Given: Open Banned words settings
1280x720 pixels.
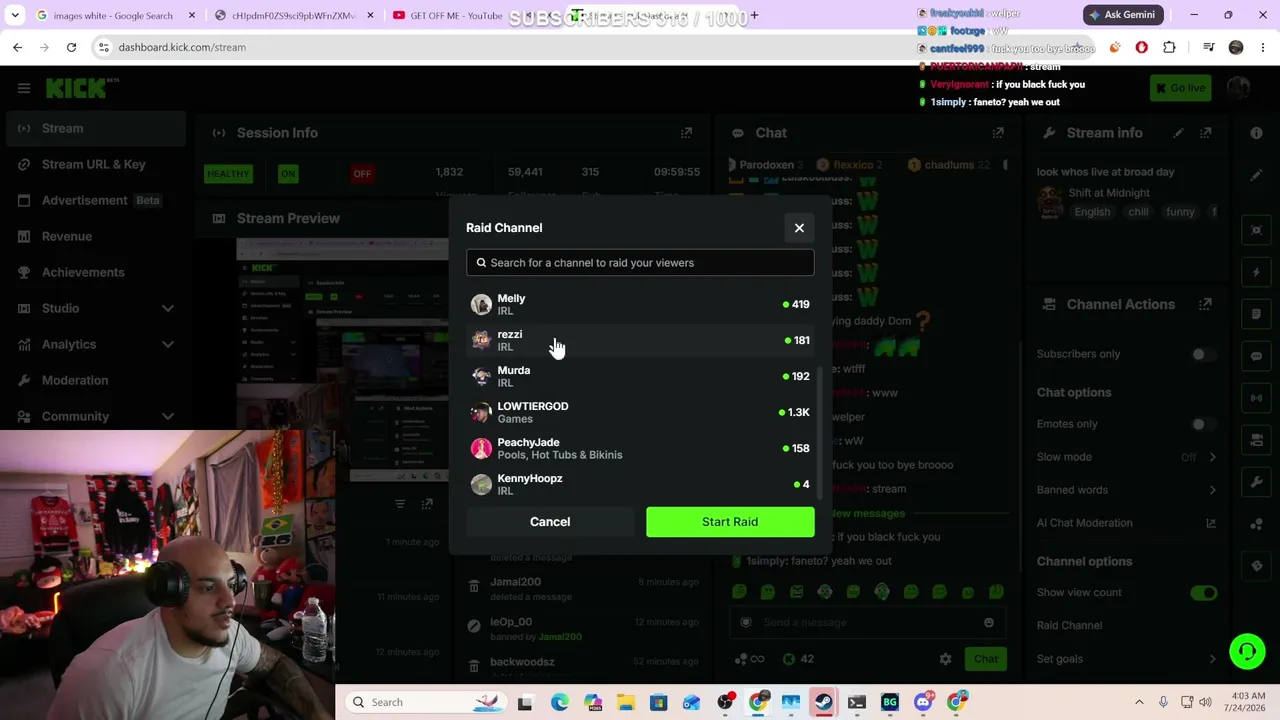Looking at the screenshot, I should pos(1125,490).
